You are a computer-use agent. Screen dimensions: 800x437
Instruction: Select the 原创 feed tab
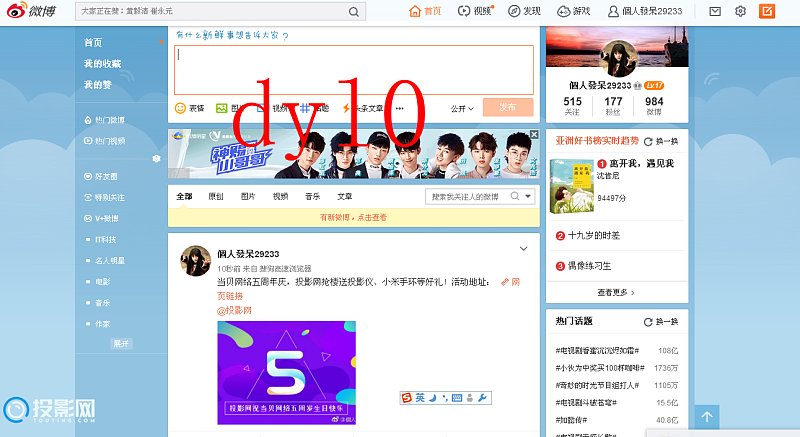216,196
